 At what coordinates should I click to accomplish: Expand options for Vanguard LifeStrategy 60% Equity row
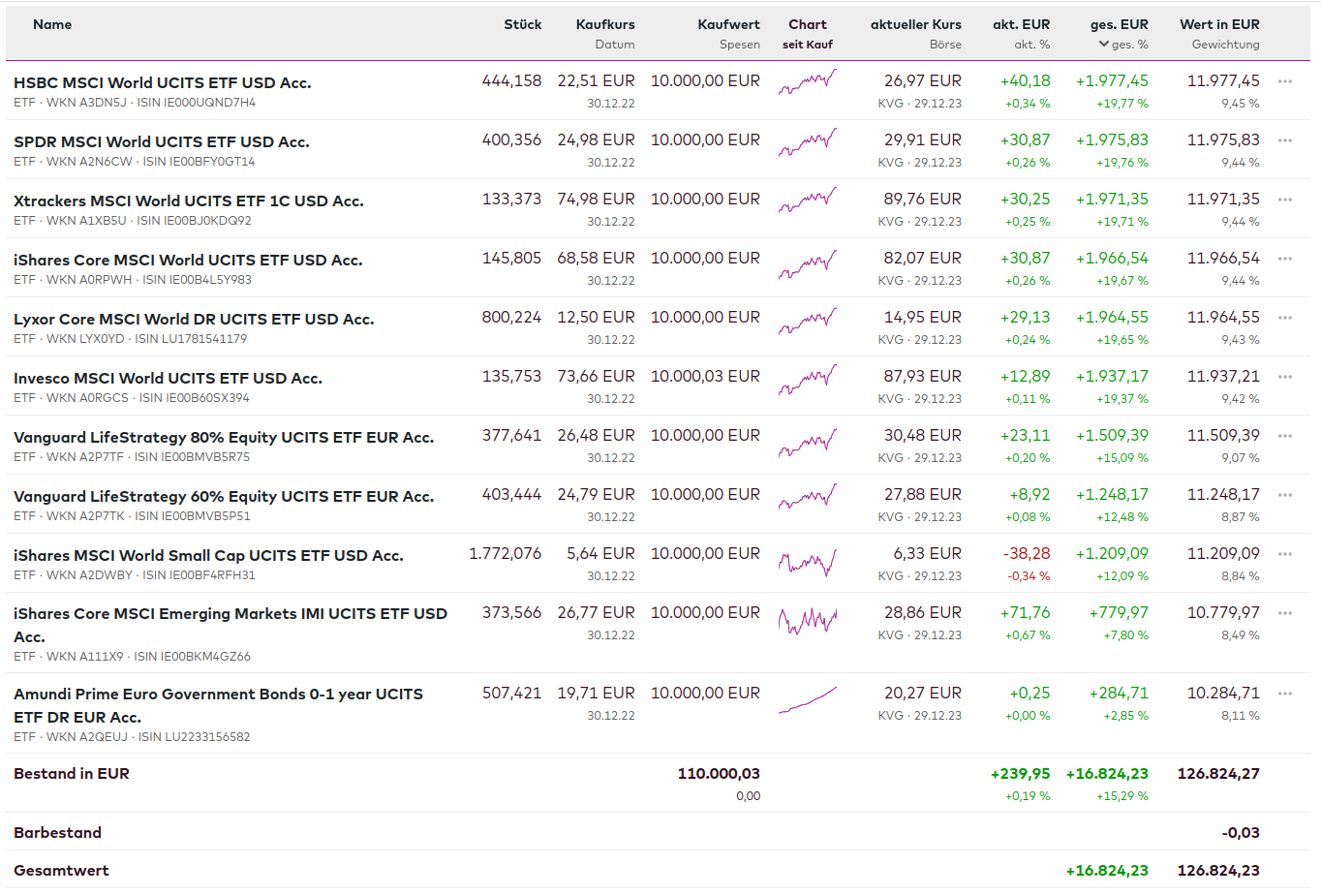point(1285,495)
